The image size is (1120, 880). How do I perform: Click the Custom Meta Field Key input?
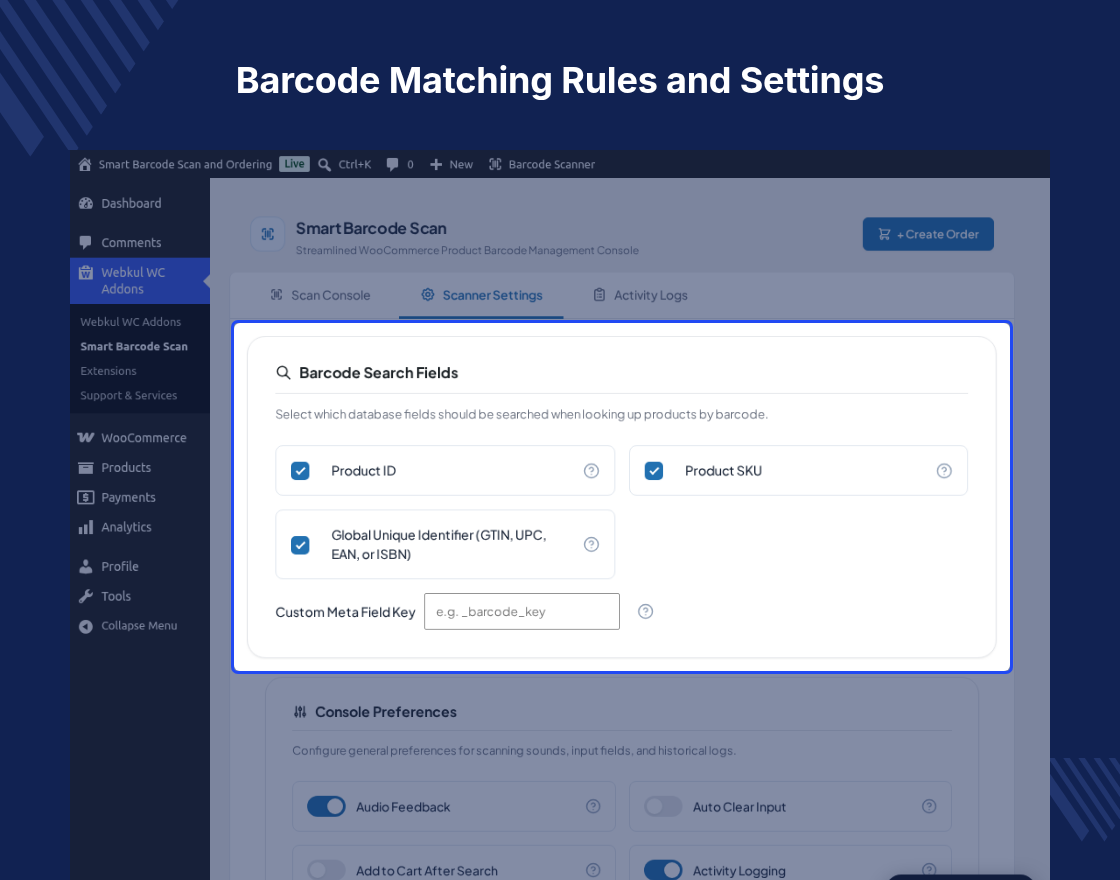click(521, 611)
